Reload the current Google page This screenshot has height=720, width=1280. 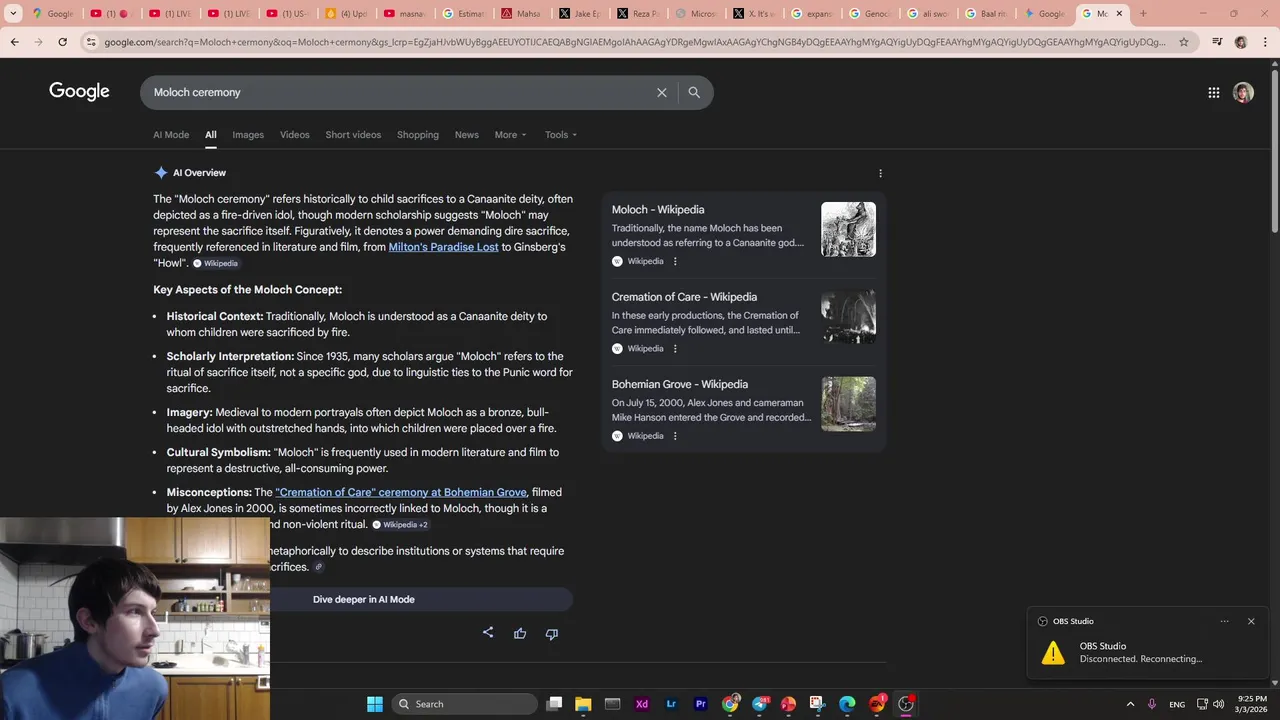tap(62, 42)
